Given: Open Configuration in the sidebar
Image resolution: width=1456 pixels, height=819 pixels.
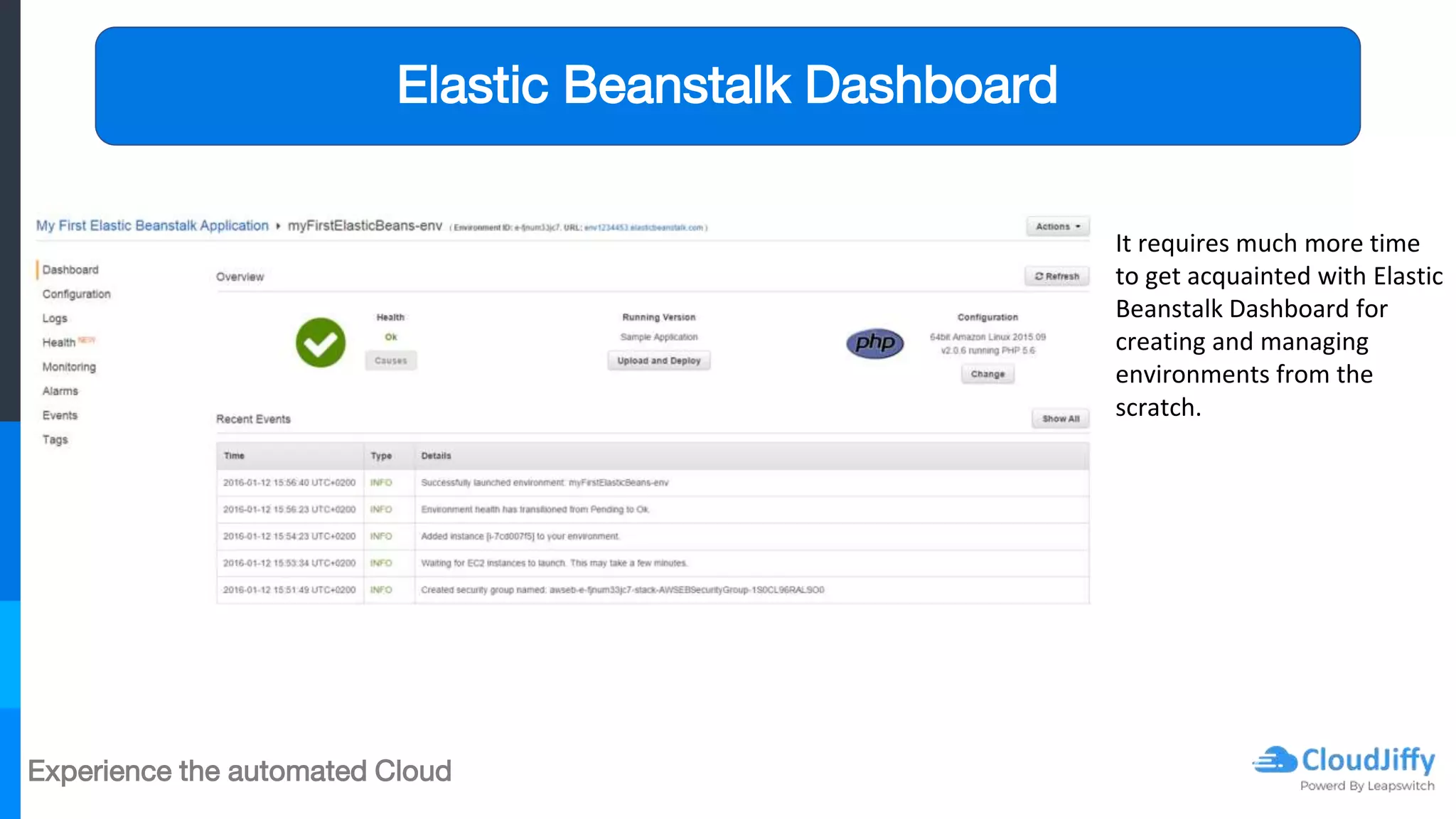Looking at the screenshot, I should [76, 294].
